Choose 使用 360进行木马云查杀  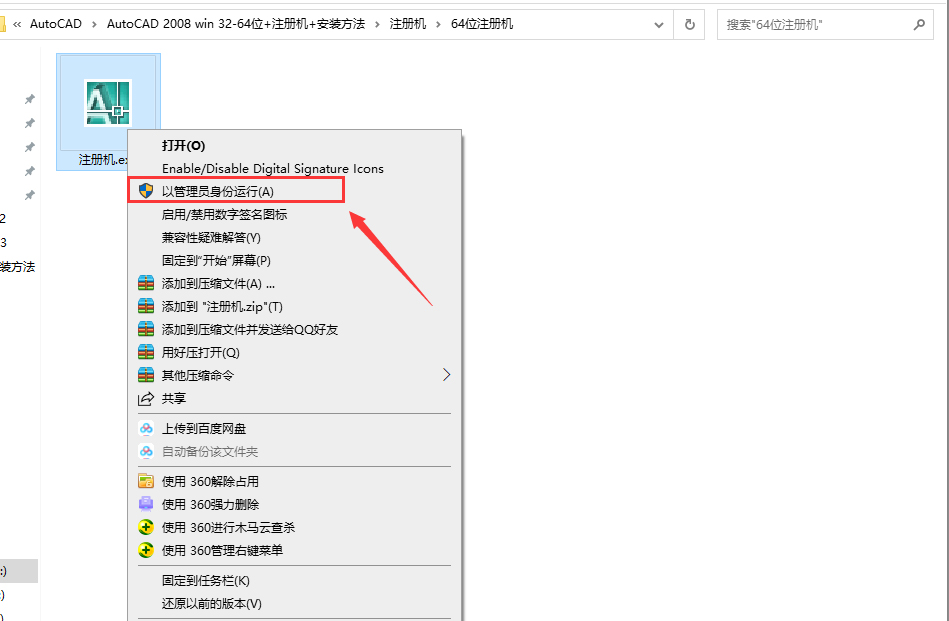pyautogui.click(x=228, y=527)
